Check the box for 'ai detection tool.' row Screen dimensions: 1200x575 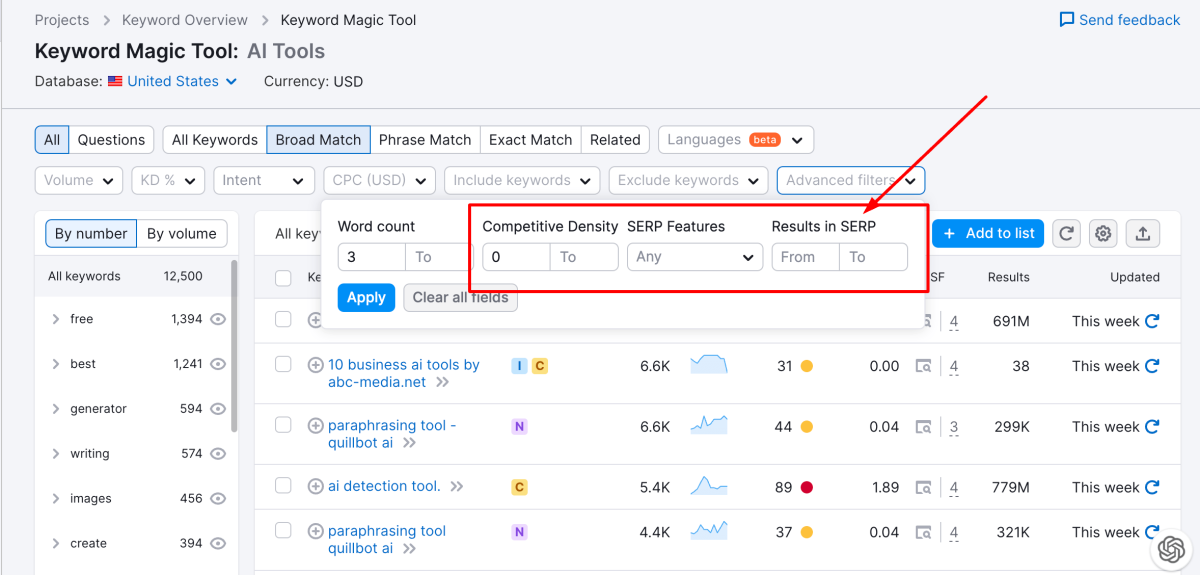point(284,486)
